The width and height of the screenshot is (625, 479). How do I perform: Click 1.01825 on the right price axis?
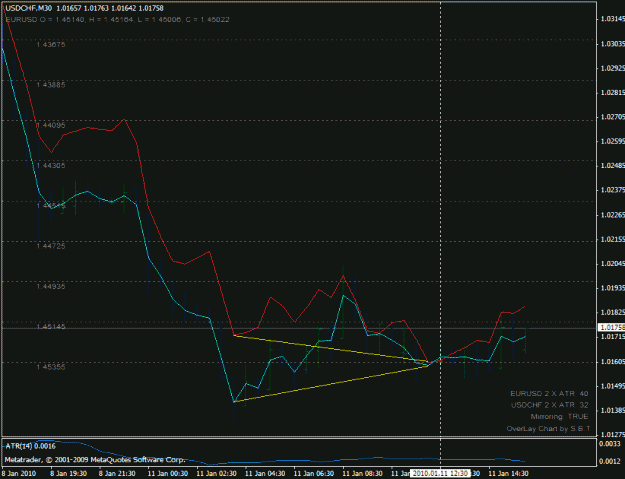click(x=613, y=312)
